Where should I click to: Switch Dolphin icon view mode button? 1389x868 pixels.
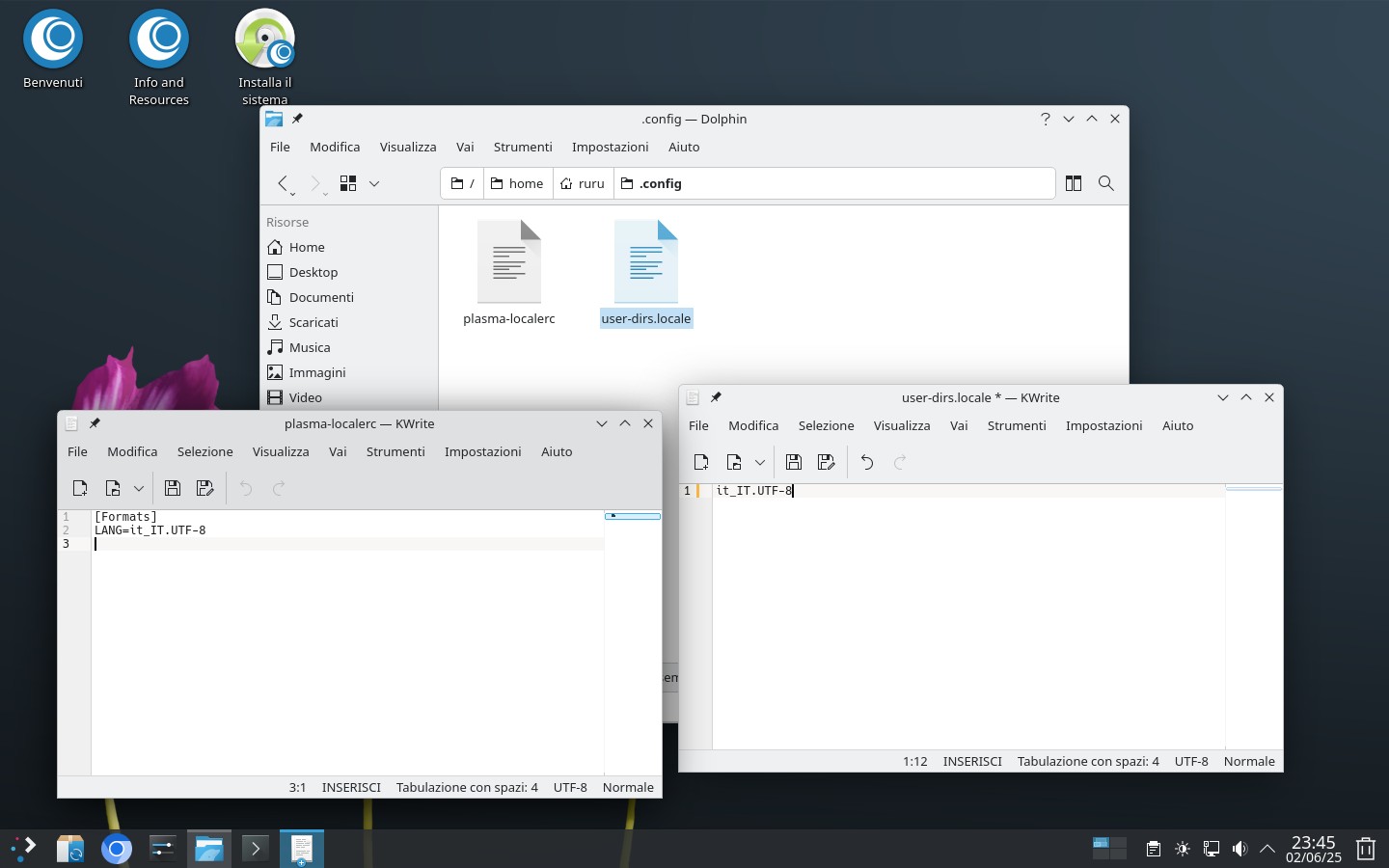pyautogui.click(x=348, y=183)
